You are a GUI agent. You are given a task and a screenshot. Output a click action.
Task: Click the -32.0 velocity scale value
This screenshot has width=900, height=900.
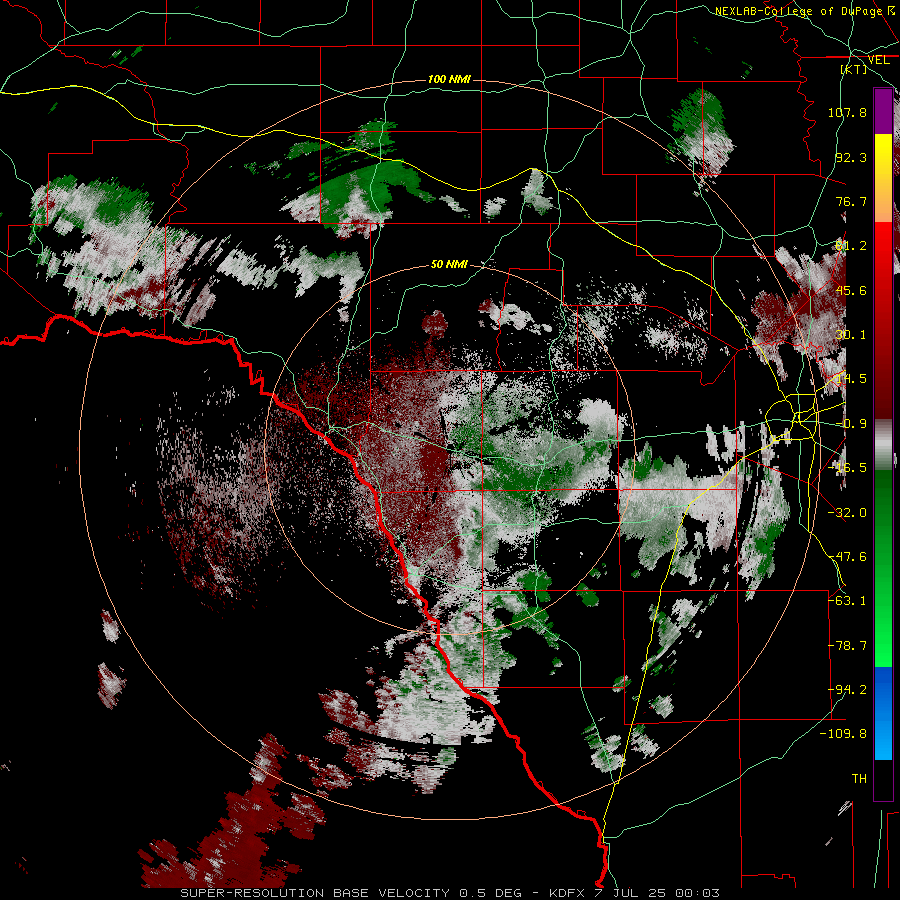pos(847,513)
